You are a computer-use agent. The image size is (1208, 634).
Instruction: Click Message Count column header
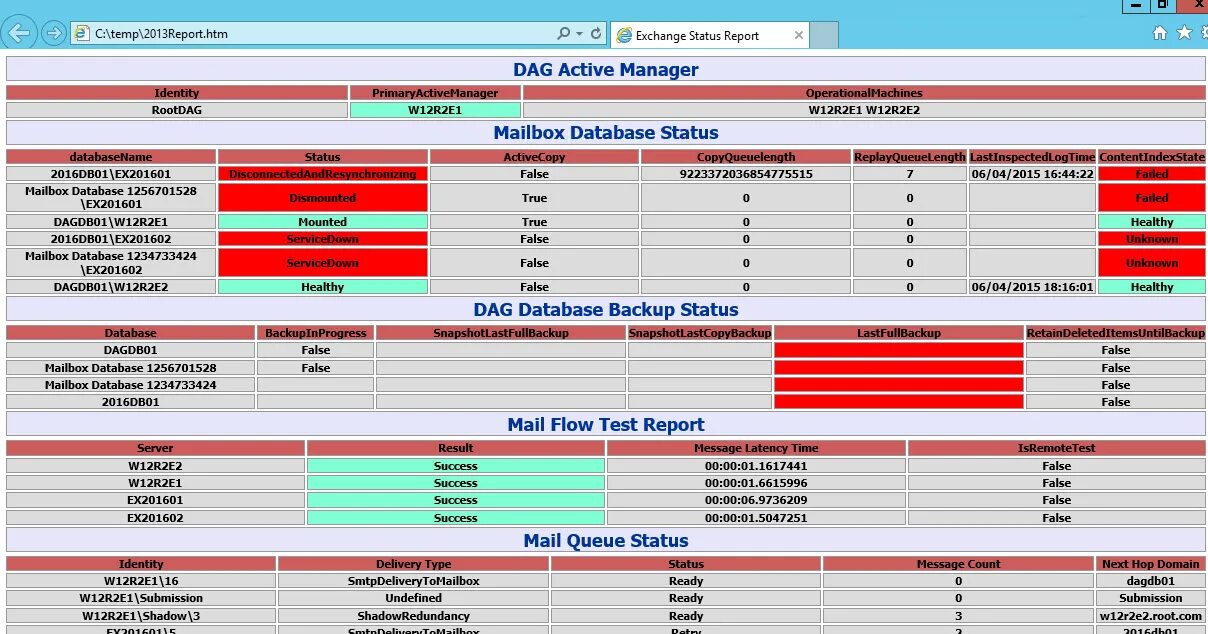pos(958,564)
